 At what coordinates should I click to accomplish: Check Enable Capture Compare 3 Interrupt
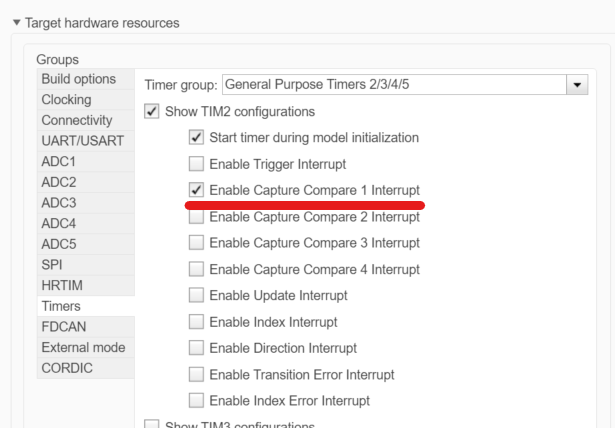pos(197,243)
